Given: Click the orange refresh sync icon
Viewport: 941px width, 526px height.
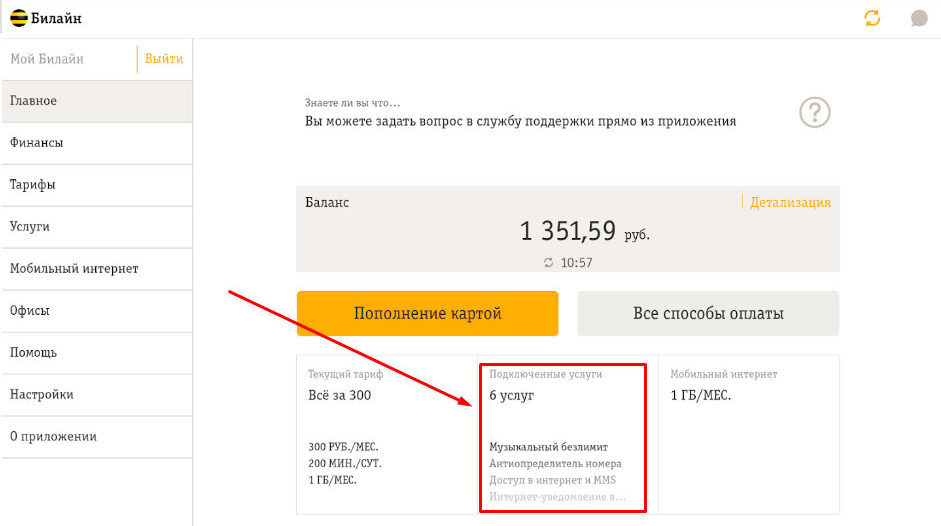Looking at the screenshot, I should [872, 18].
